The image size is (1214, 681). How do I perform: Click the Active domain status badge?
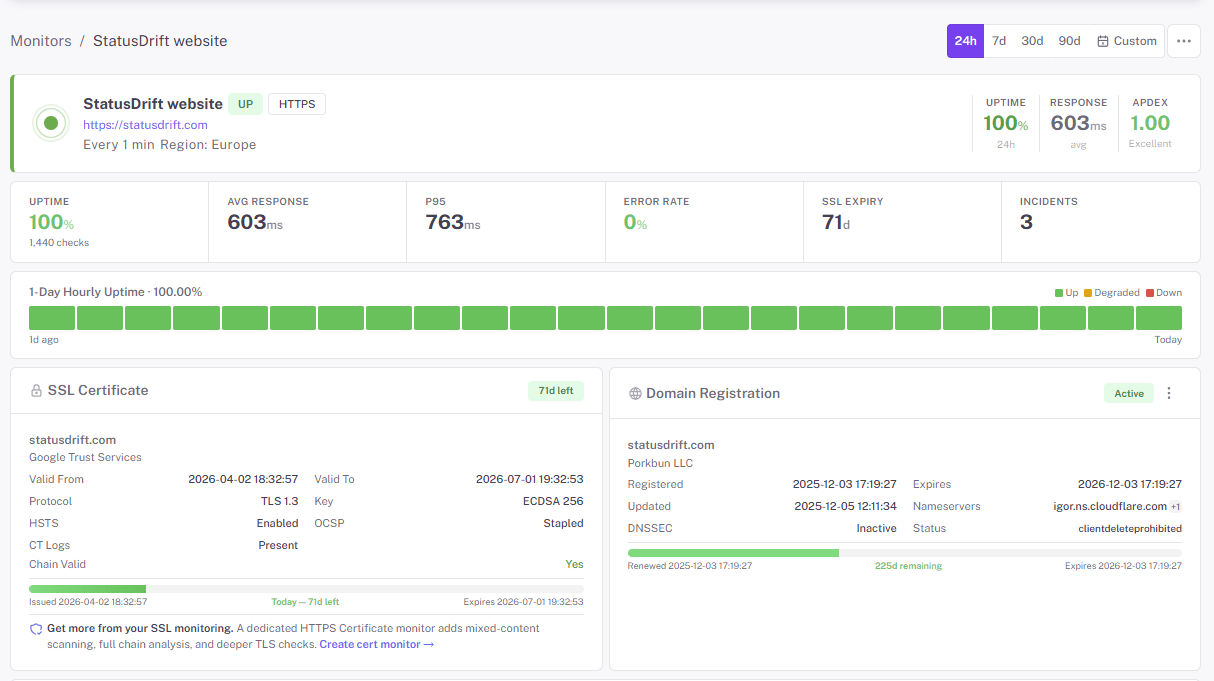pos(1129,394)
